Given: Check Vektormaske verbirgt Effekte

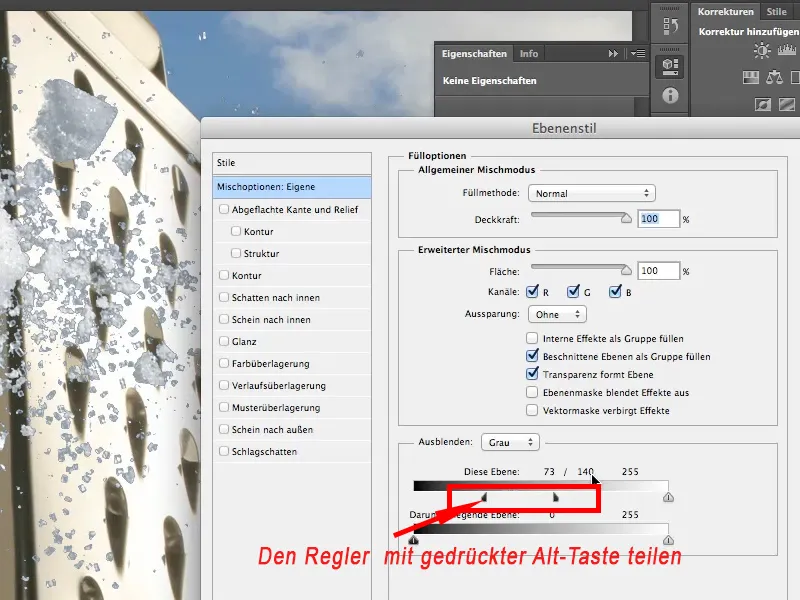Looking at the screenshot, I should pyautogui.click(x=532, y=410).
